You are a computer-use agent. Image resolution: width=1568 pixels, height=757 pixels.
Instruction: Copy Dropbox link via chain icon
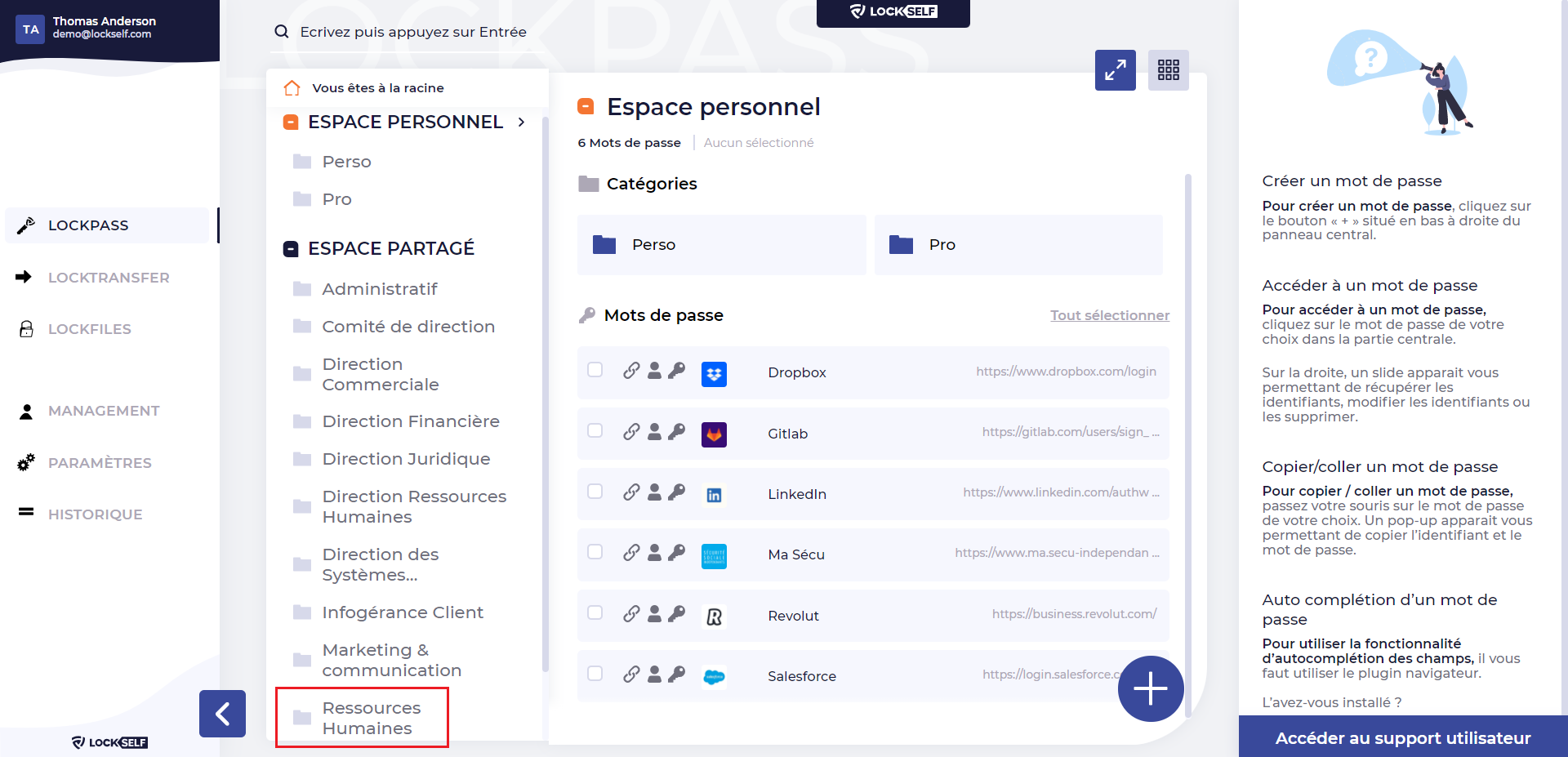pyautogui.click(x=631, y=371)
